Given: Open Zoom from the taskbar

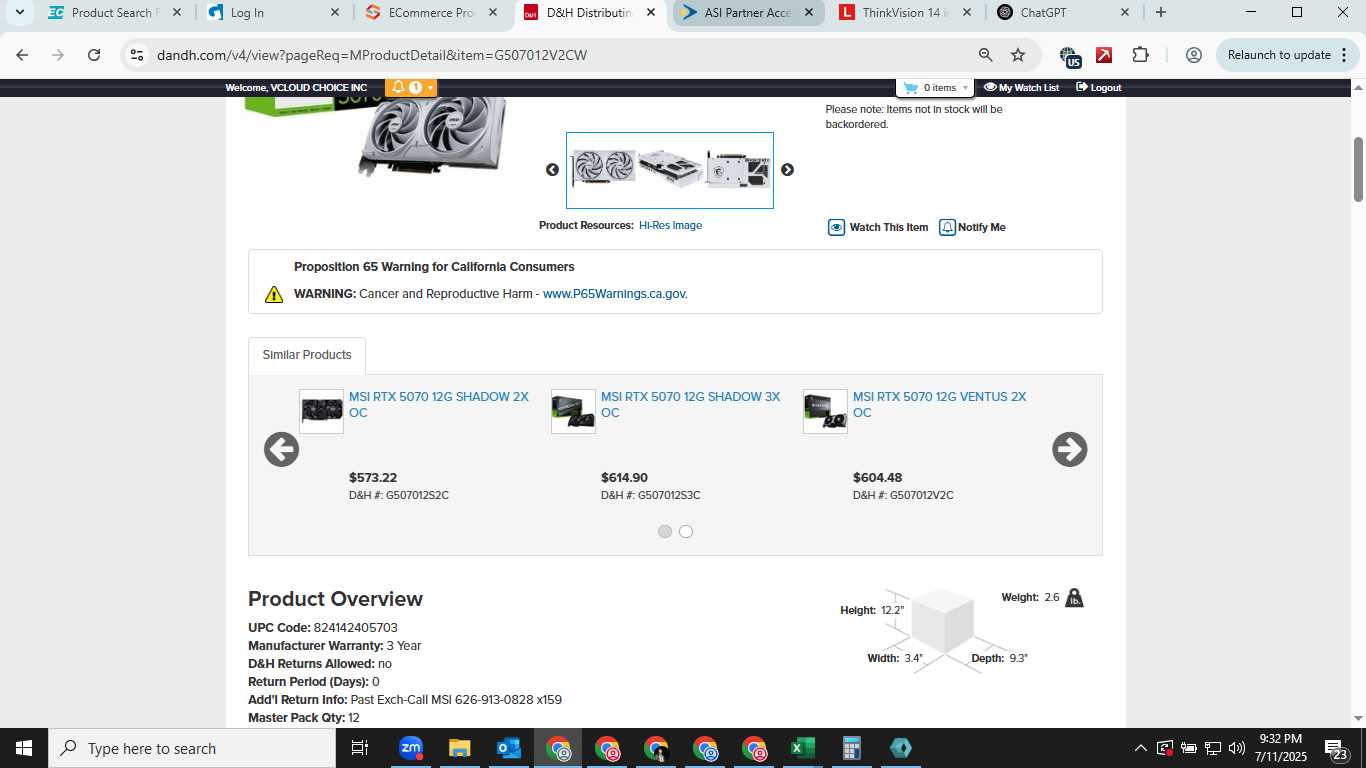Looking at the screenshot, I should pos(410,748).
